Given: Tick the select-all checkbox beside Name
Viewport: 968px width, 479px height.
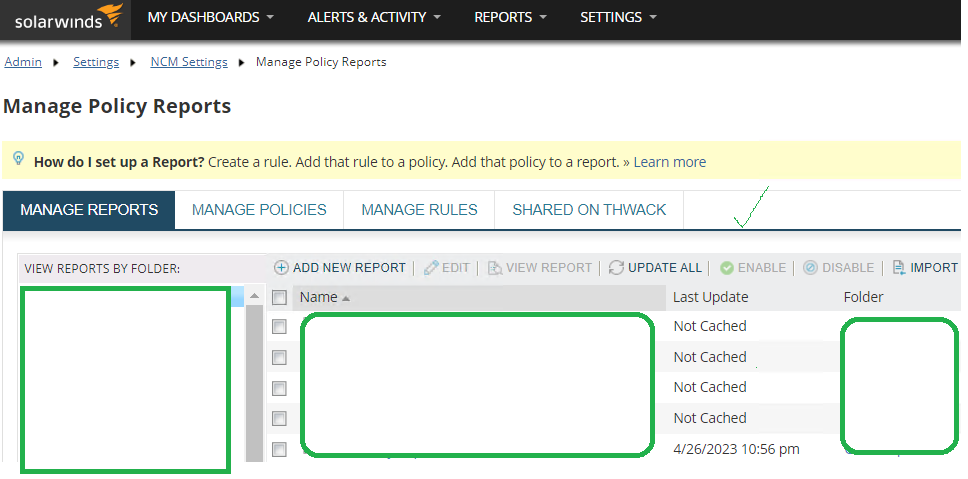Looking at the screenshot, I should [280, 298].
